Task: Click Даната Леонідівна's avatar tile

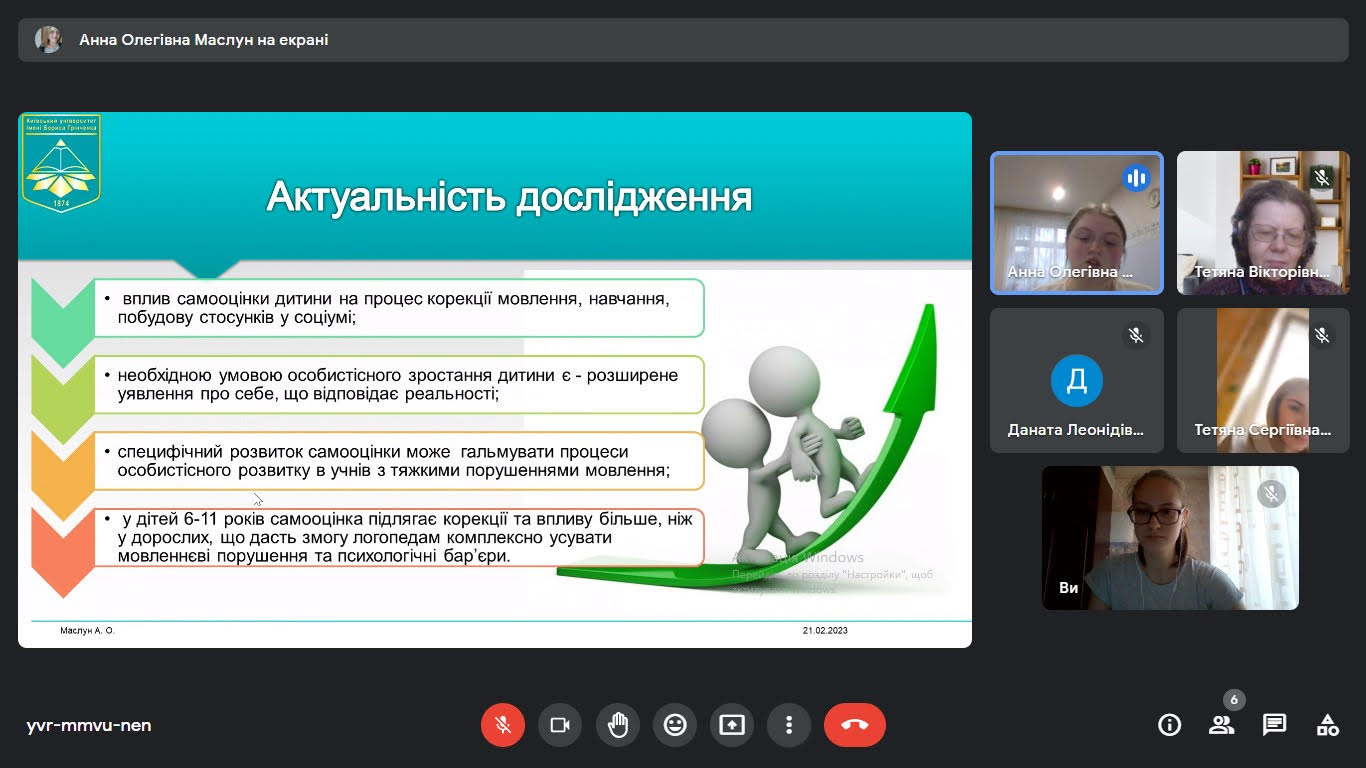Action: point(1076,380)
